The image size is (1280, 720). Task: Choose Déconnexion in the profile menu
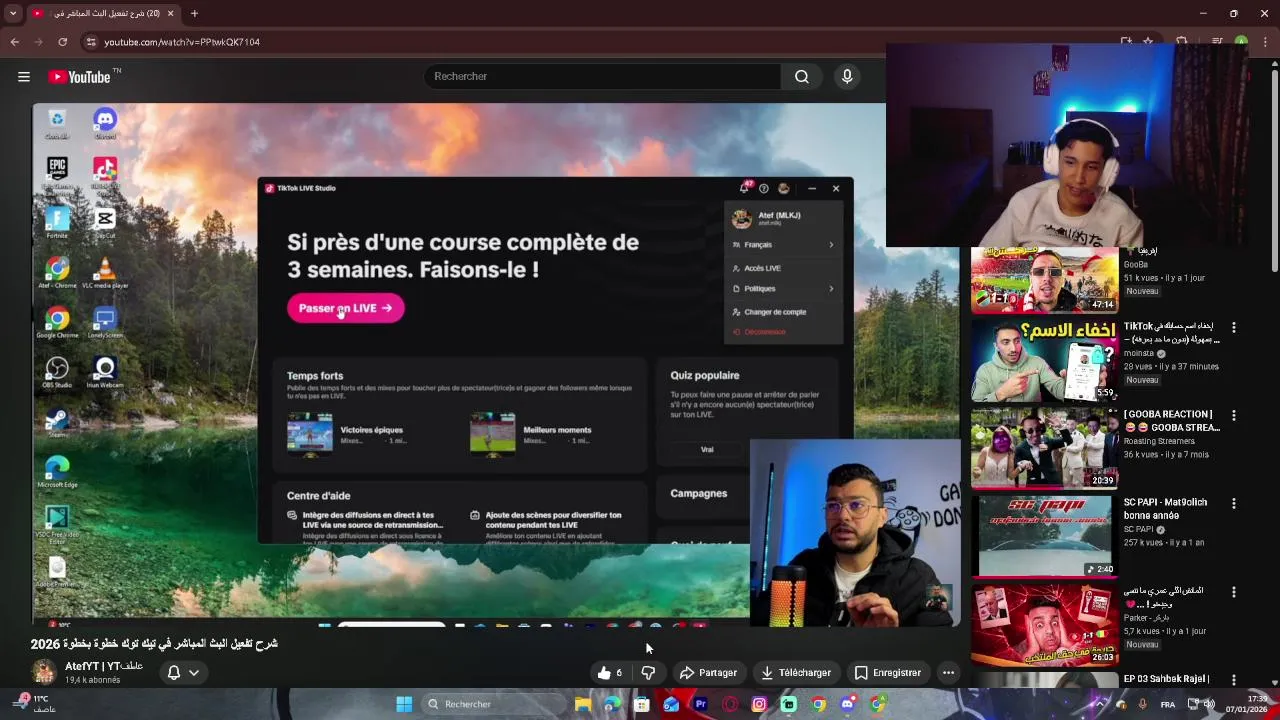coord(783,332)
